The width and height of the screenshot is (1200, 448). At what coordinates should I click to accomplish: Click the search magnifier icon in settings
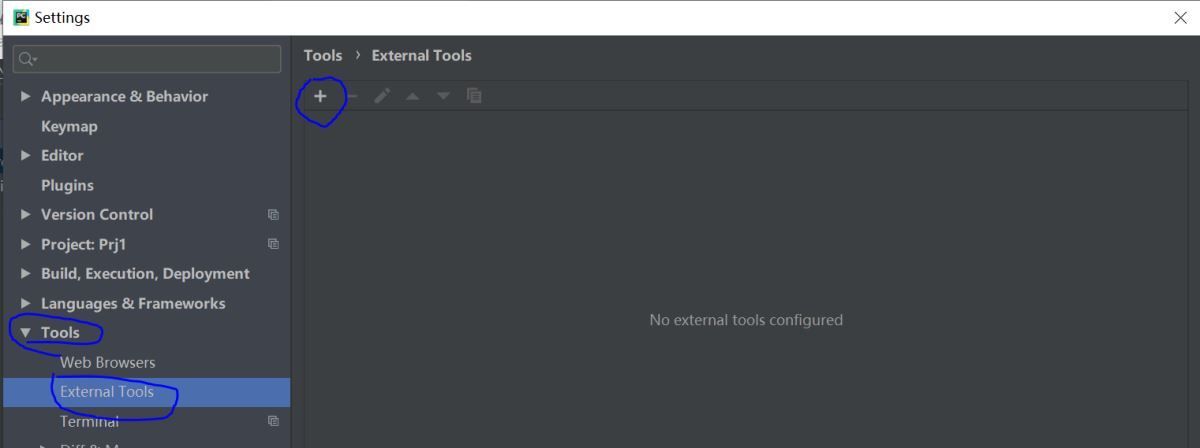coord(27,60)
